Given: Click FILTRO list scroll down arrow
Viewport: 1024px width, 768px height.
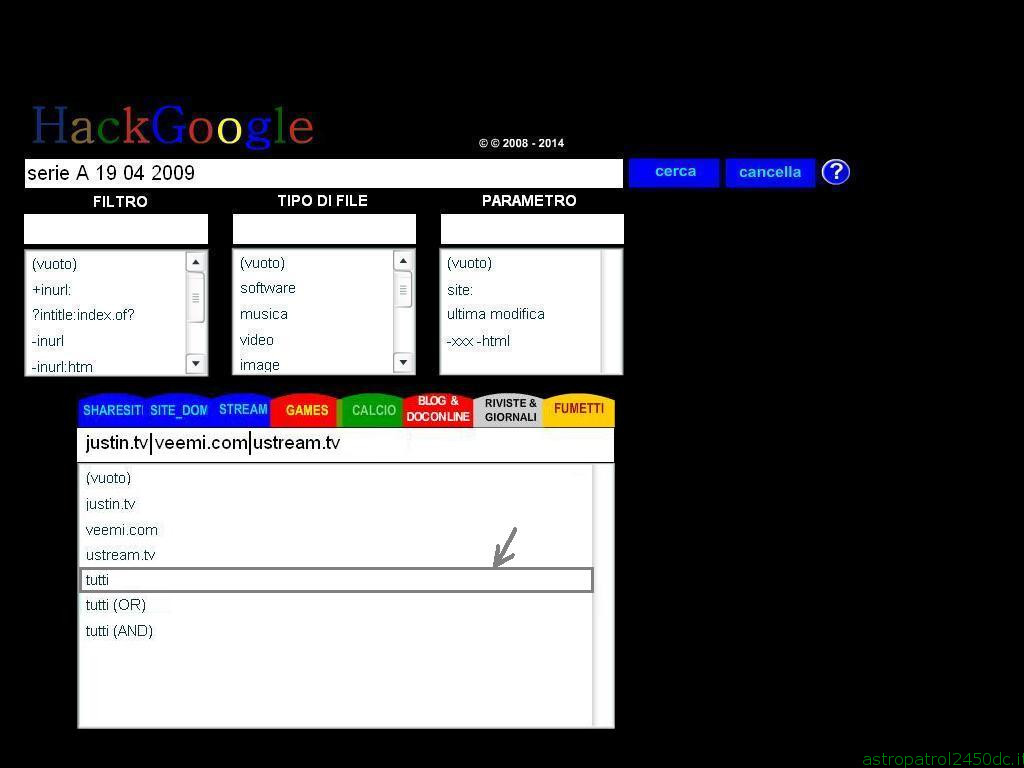Looking at the screenshot, I should pos(196,363).
